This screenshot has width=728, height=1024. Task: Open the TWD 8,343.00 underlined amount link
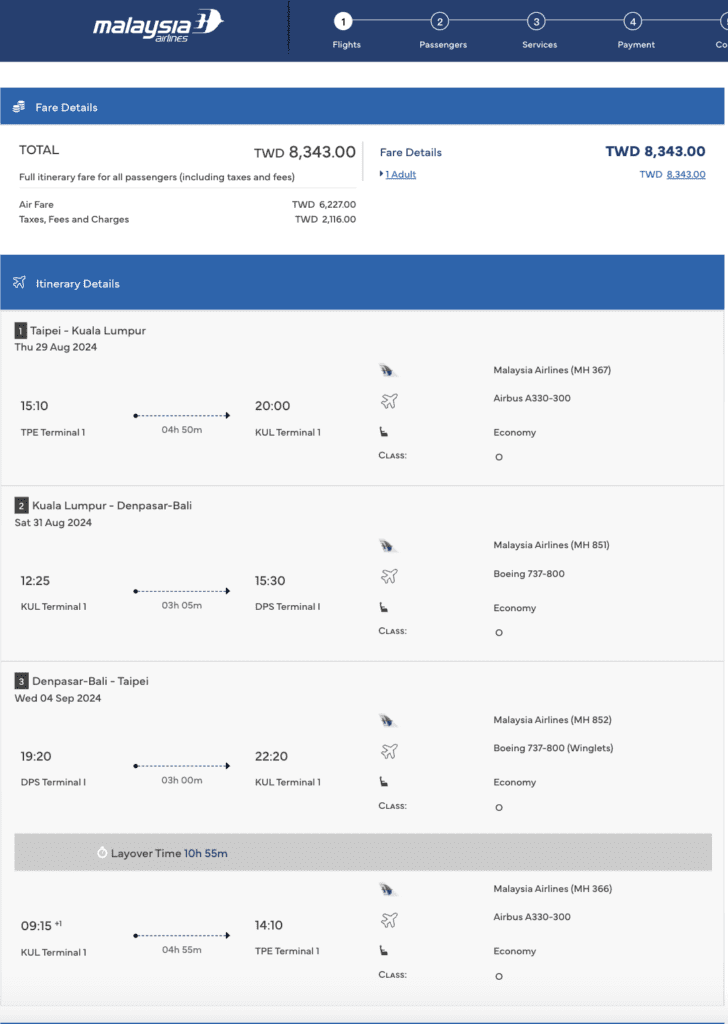pos(686,174)
